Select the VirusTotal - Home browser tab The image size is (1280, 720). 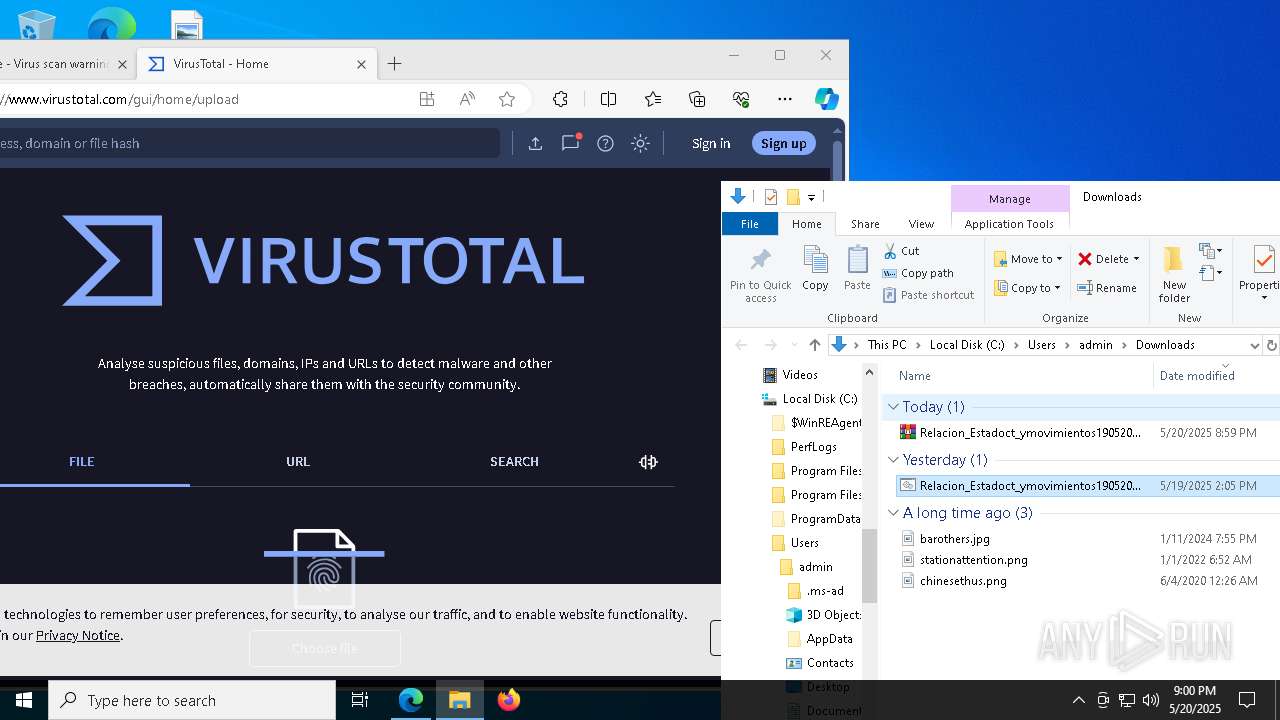tap(256, 64)
